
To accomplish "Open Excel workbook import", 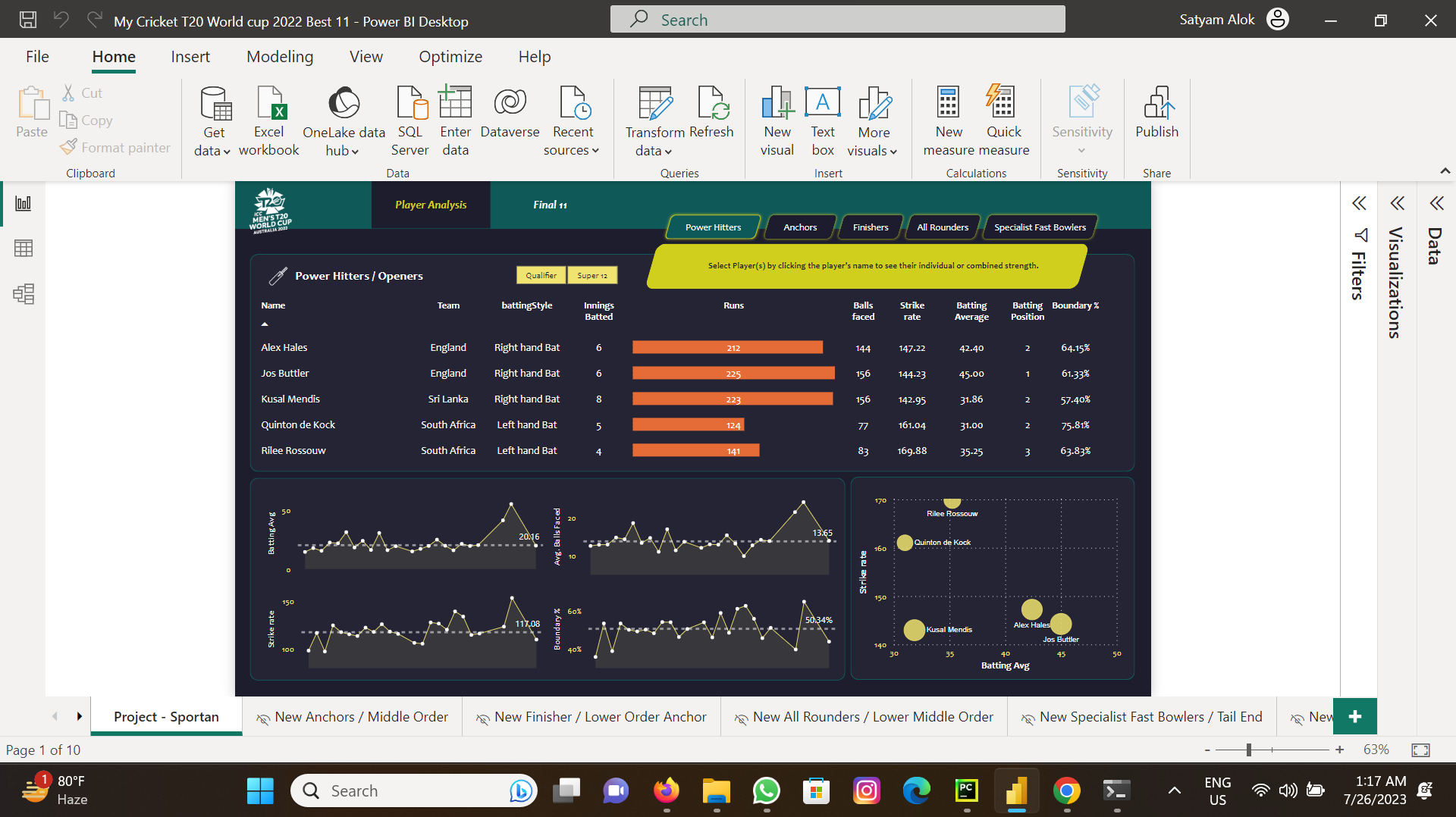I will (x=269, y=120).
